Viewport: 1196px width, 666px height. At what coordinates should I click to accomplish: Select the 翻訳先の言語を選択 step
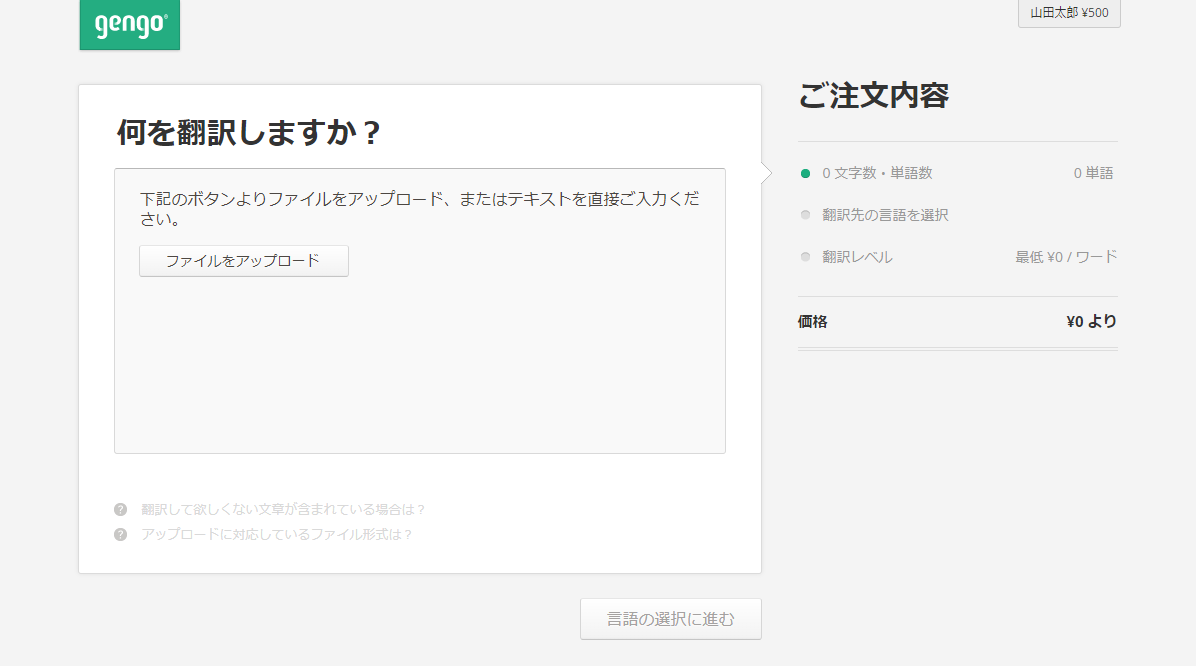[x=885, y=215]
